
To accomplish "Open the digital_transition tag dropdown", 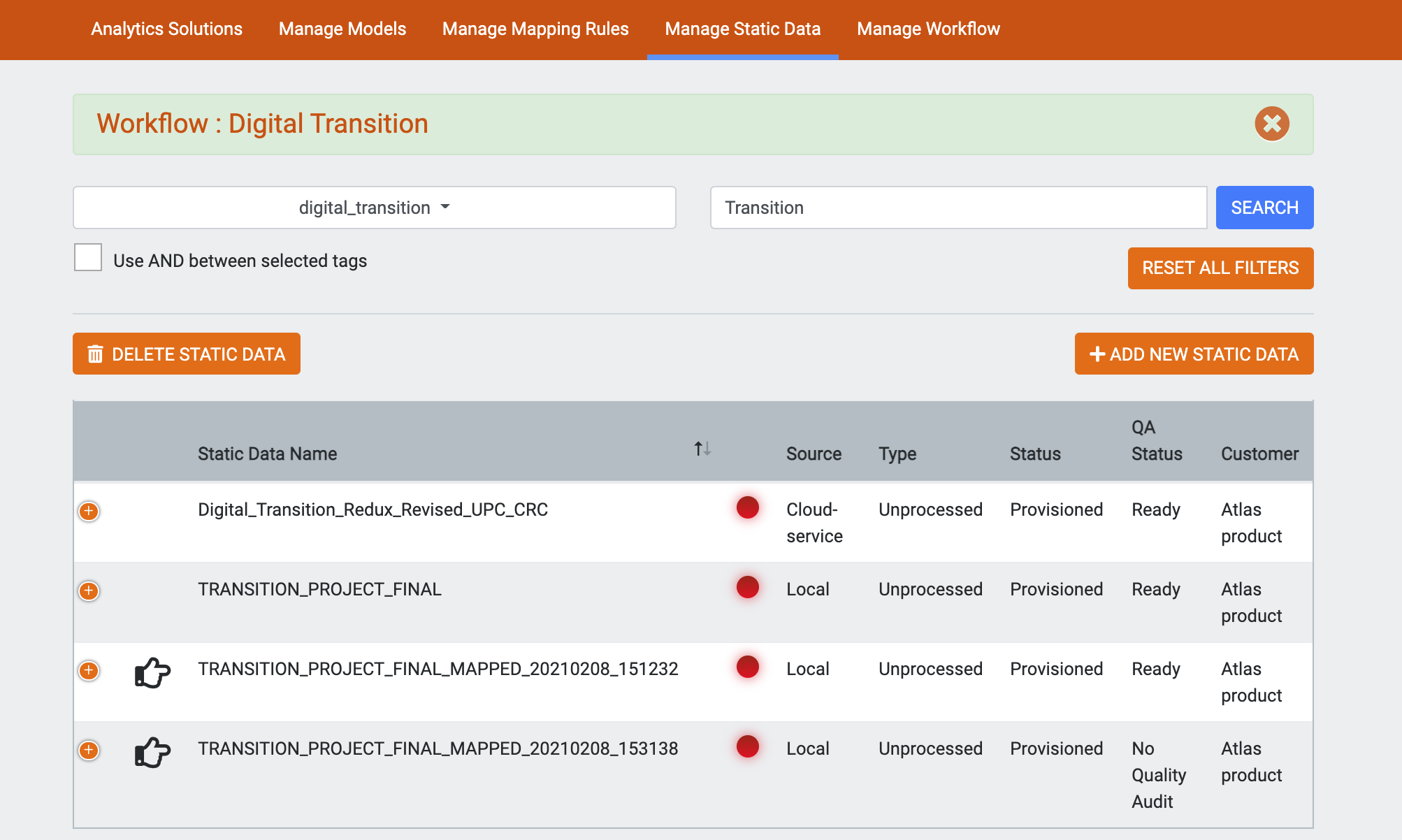I will 375,208.
